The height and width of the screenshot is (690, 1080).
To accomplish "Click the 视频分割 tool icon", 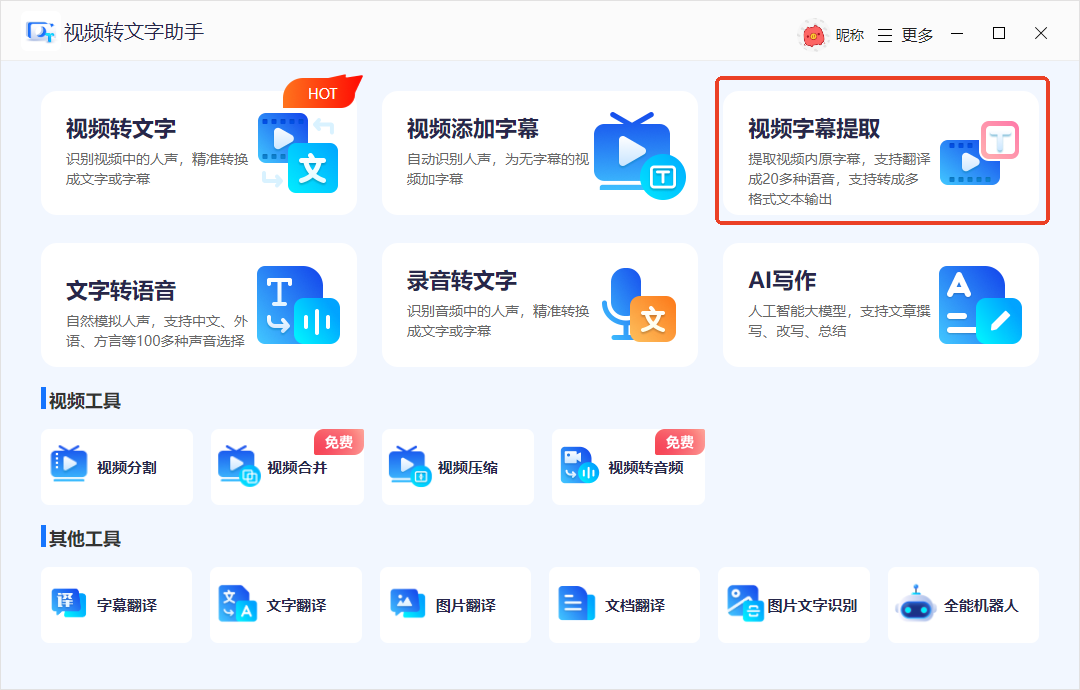I will click(69, 463).
